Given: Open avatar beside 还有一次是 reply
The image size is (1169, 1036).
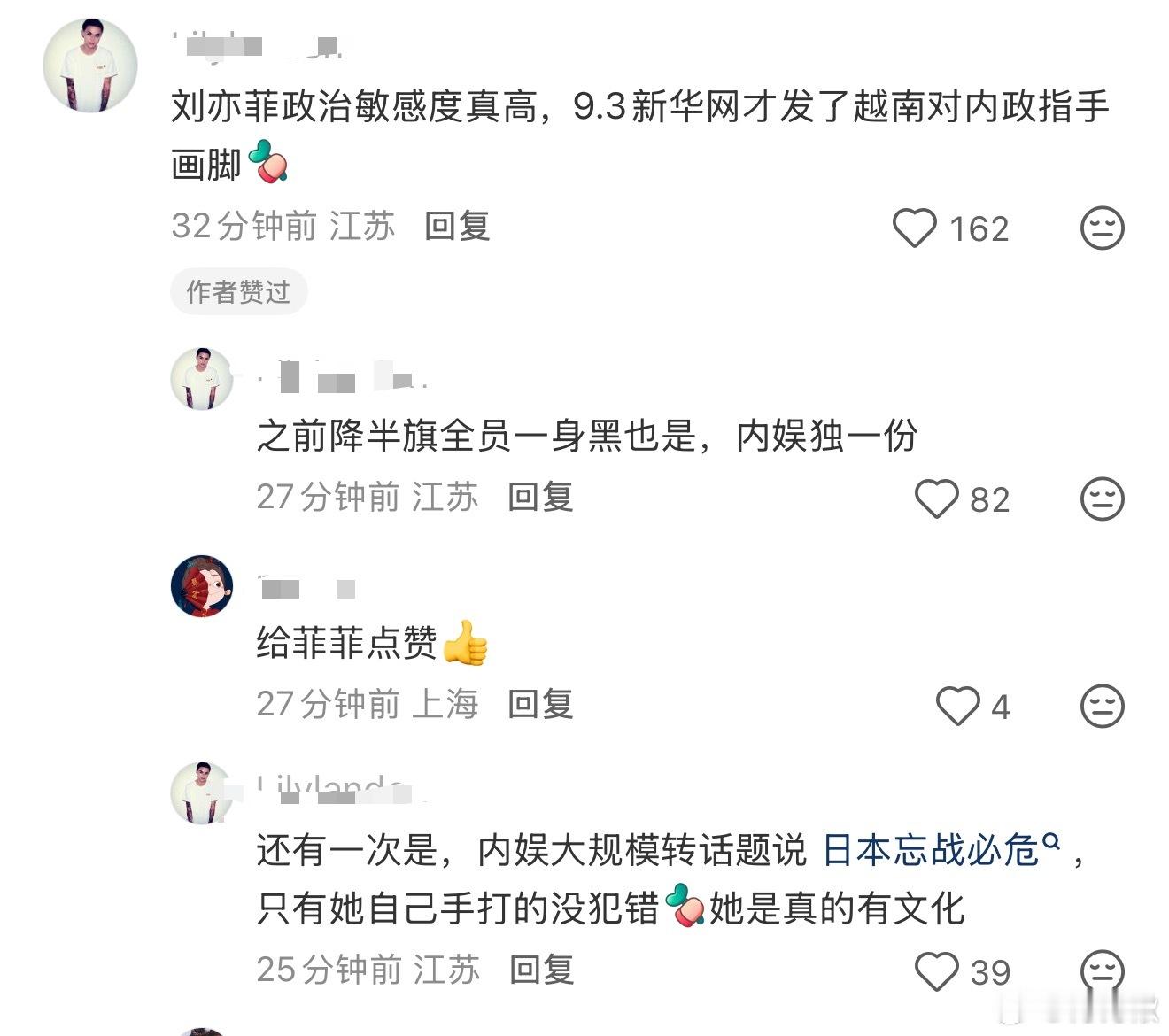Looking at the screenshot, I should pyautogui.click(x=202, y=792).
